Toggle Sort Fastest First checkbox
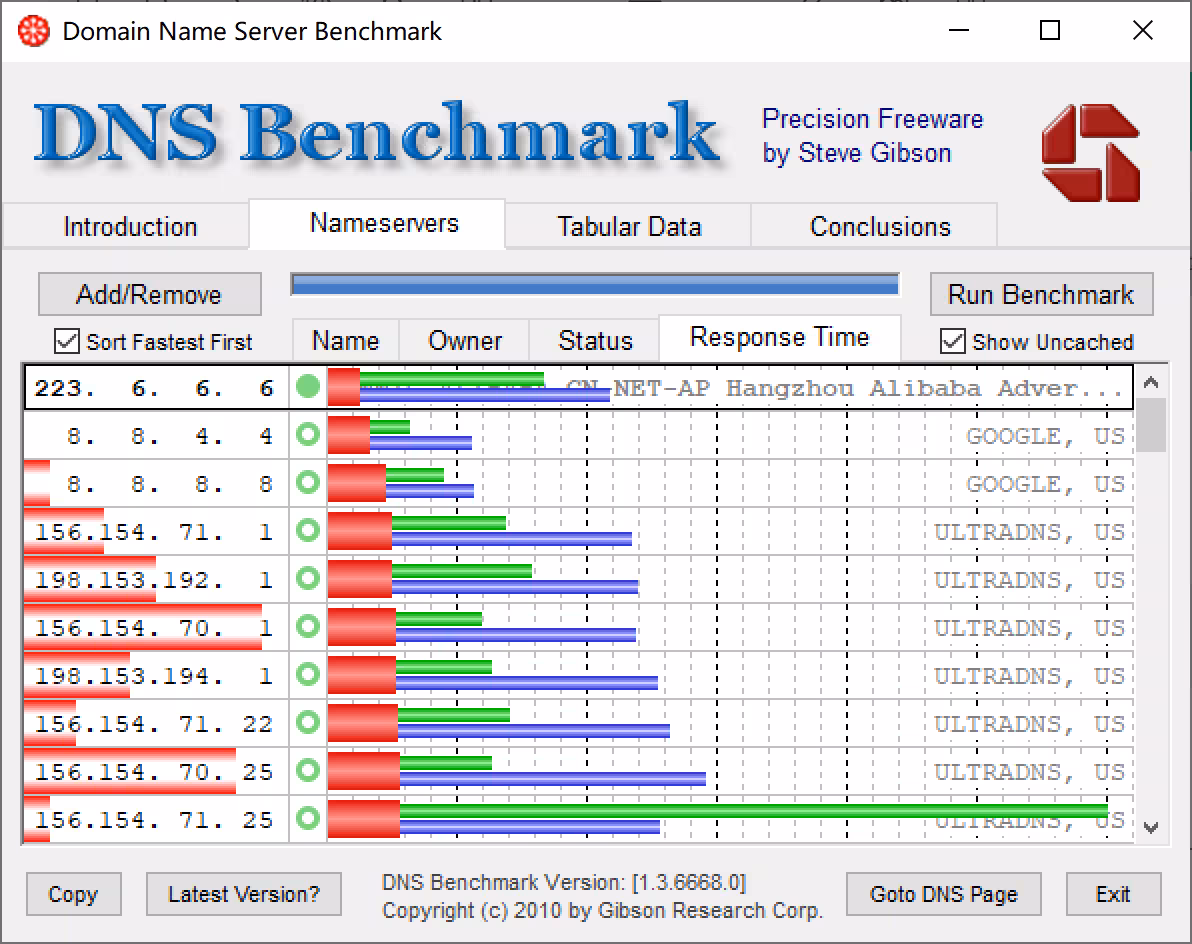The width and height of the screenshot is (1192, 944). pyautogui.click(x=67, y=341)
